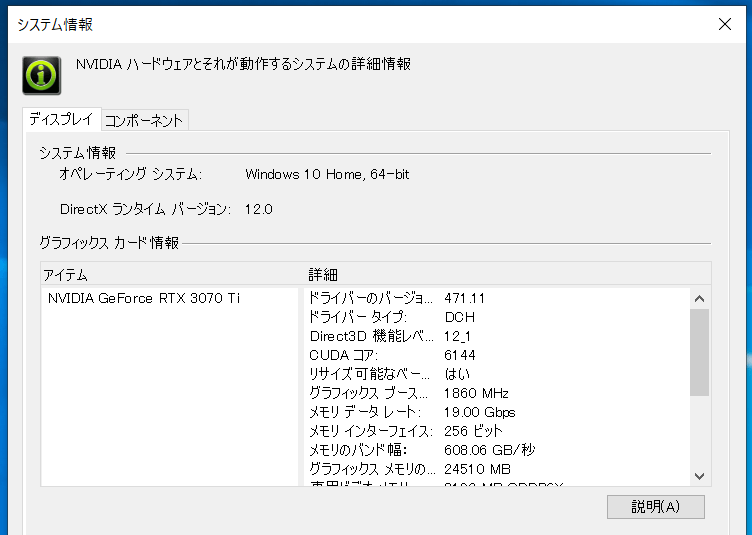The width and height of the screenshot is (752, 535).
Task: Select the ドライバー タイプ row label
Action: [x=358, y=317]
